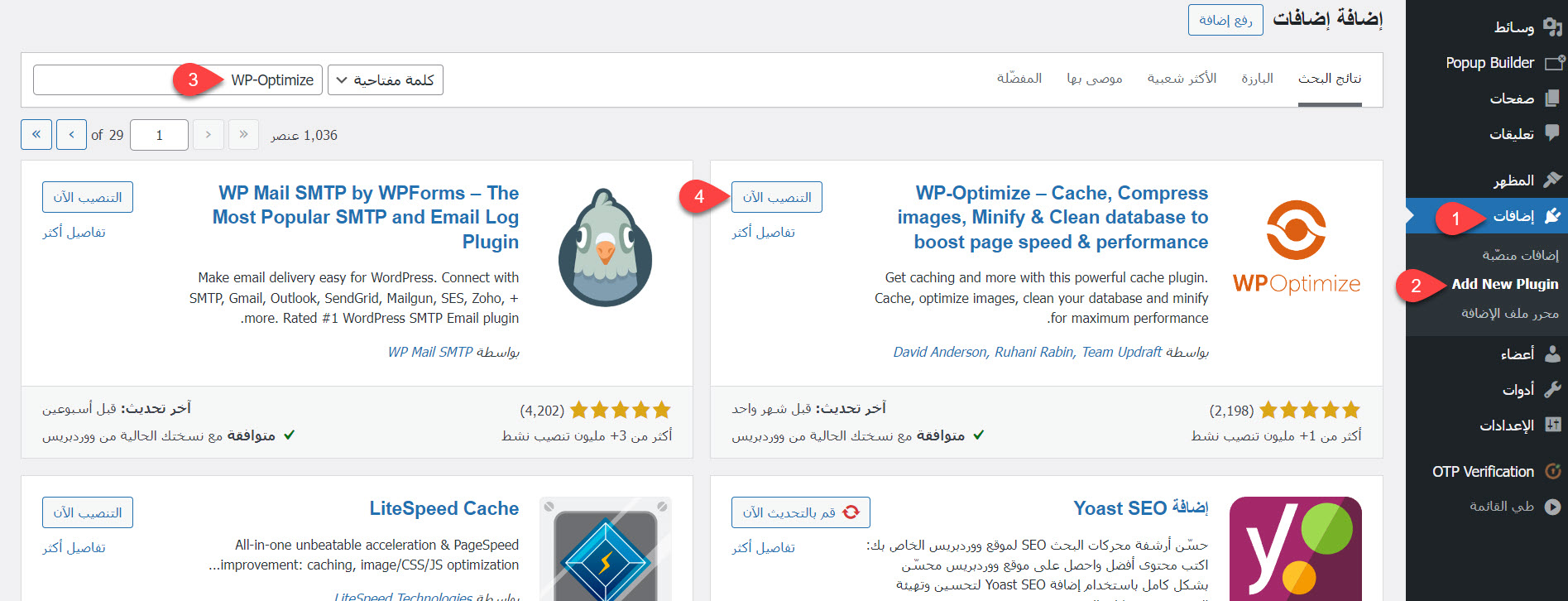This screenshot has height=601, width=1568.
Task: Click the OTP Verification sidebar icon
Action: click(1553, 472)
